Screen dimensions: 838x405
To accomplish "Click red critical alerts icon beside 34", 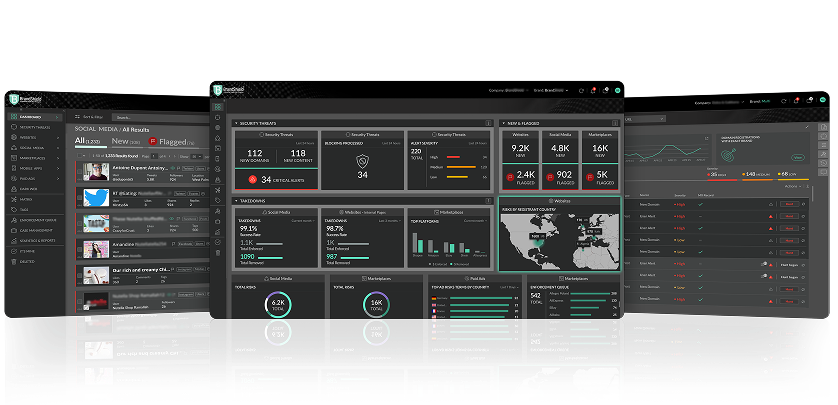I will (252, 180).
